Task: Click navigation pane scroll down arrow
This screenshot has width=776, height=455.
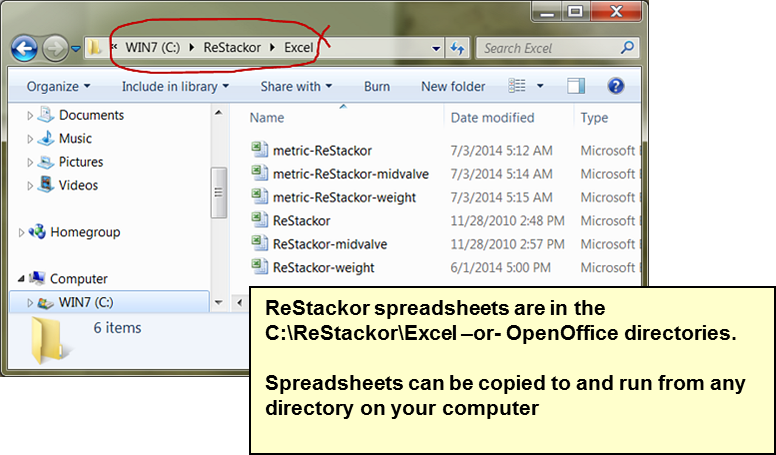Action: [218, 302]
